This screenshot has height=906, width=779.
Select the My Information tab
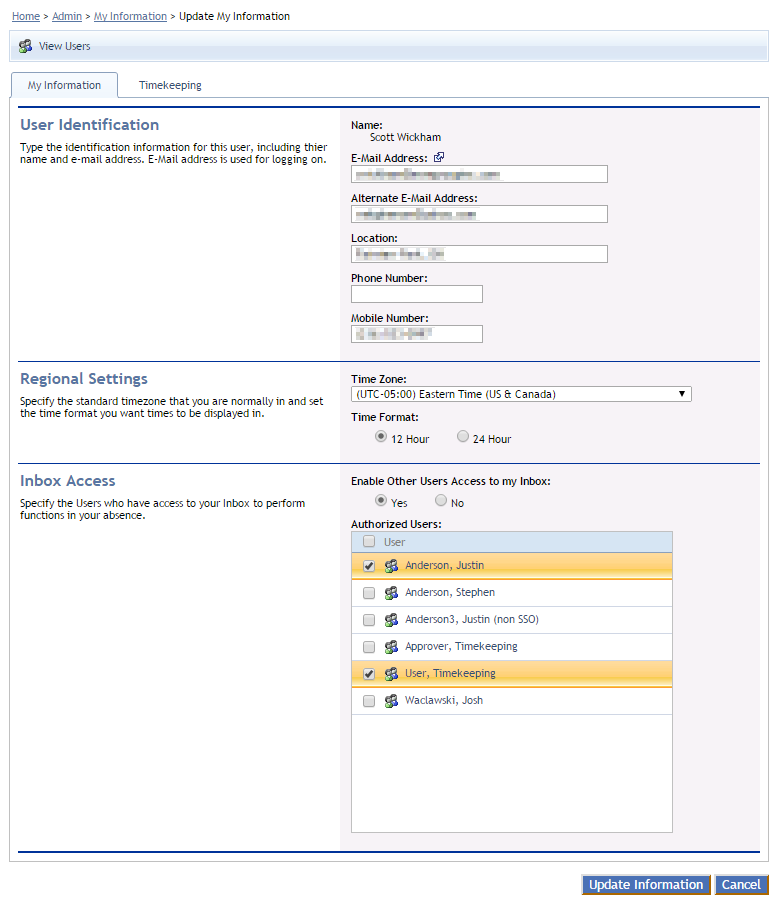click(64, 86)
